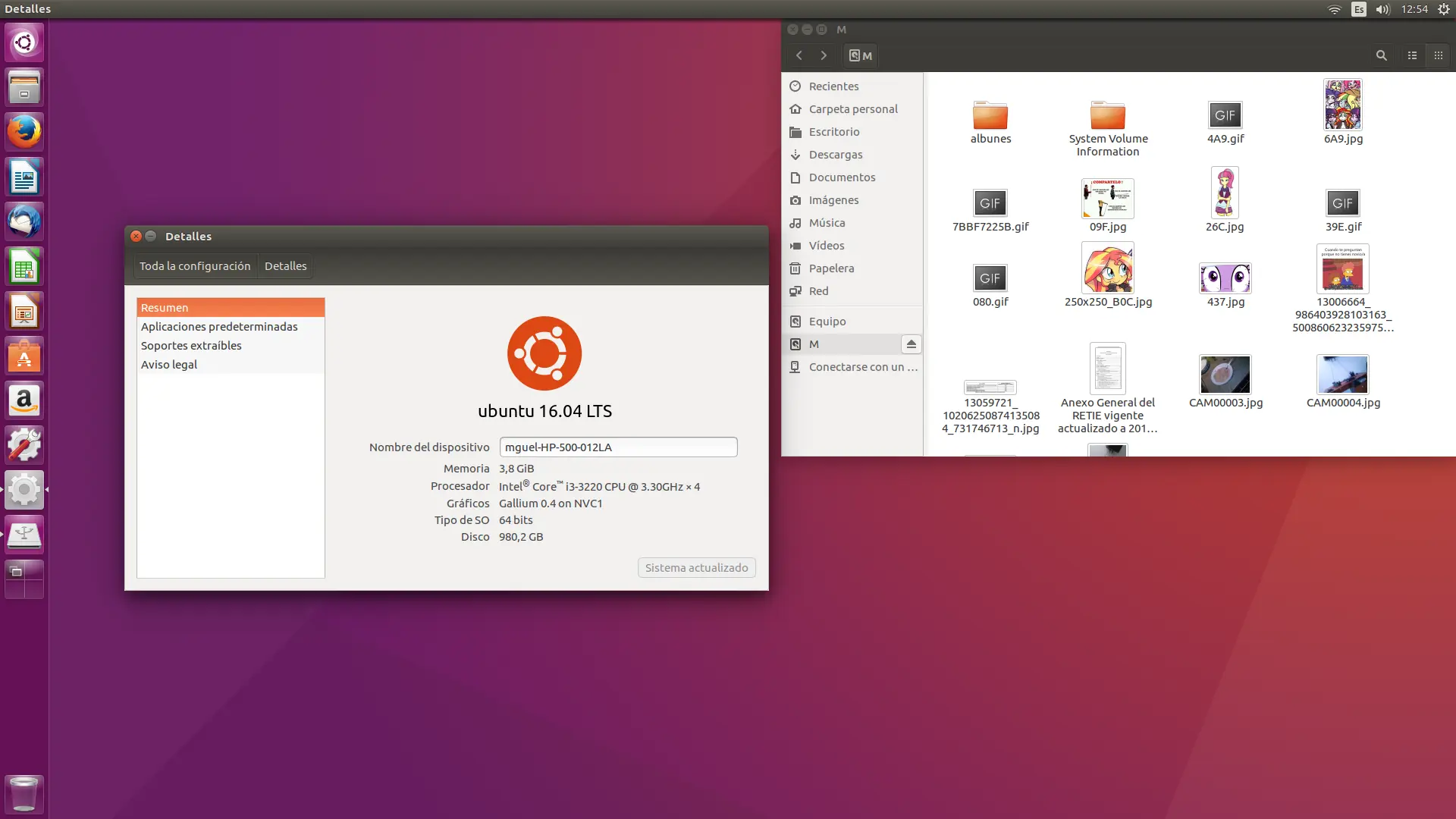Switch the file manager to grid view
Viewport: 1456px width, 819px height.
[x=1438, y=55]
